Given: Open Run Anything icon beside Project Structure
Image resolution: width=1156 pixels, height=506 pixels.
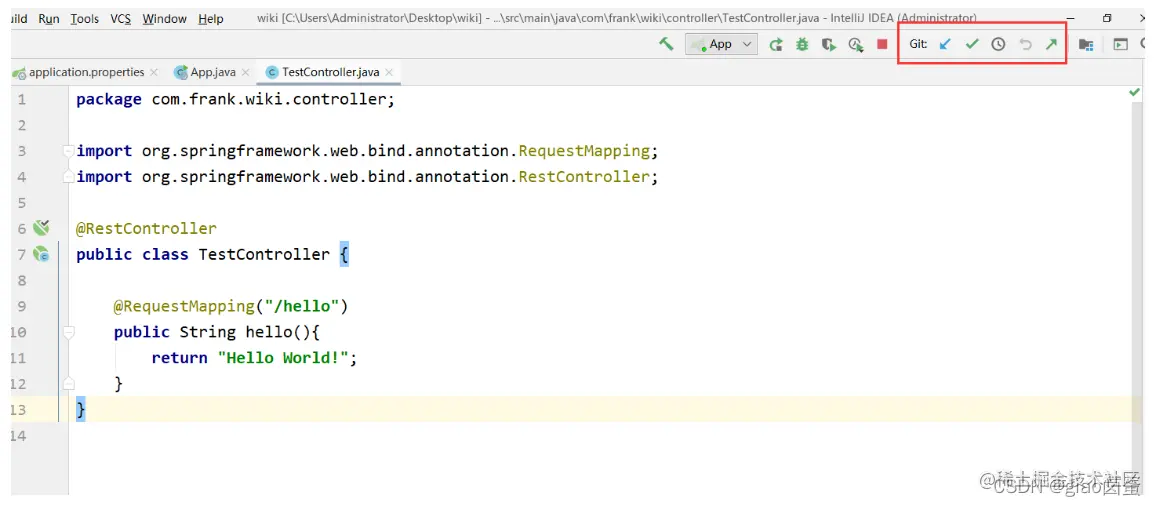Looking at the screenshot, I should (1121, 45).
